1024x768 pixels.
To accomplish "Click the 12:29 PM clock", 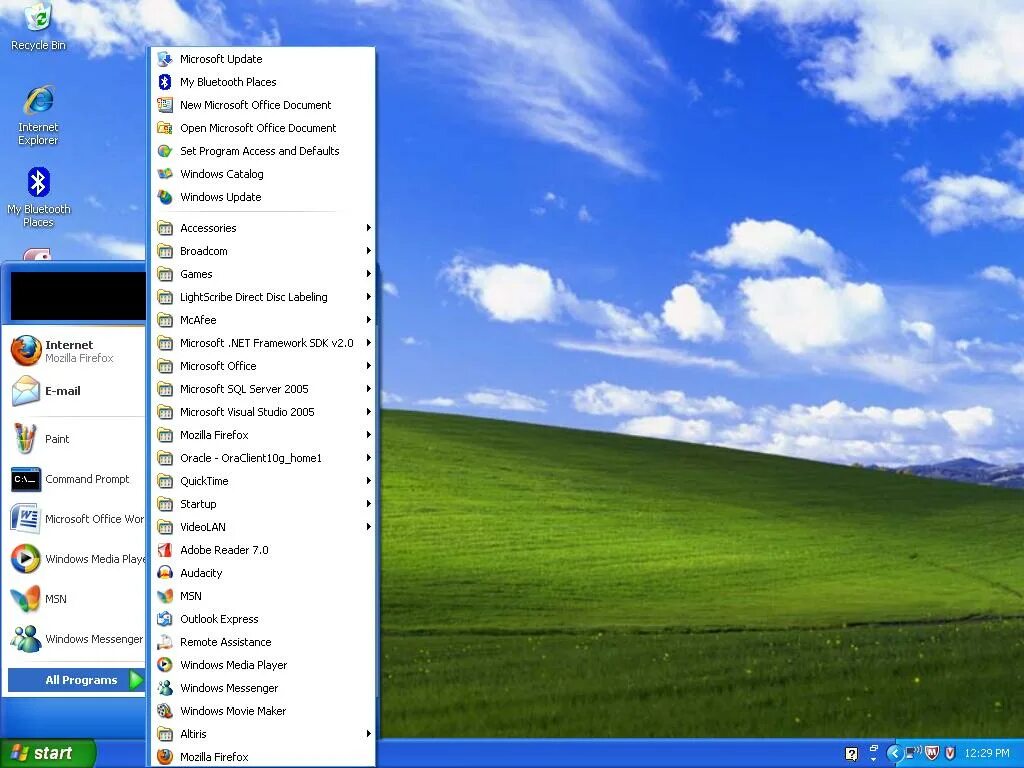I will point(987,753).
